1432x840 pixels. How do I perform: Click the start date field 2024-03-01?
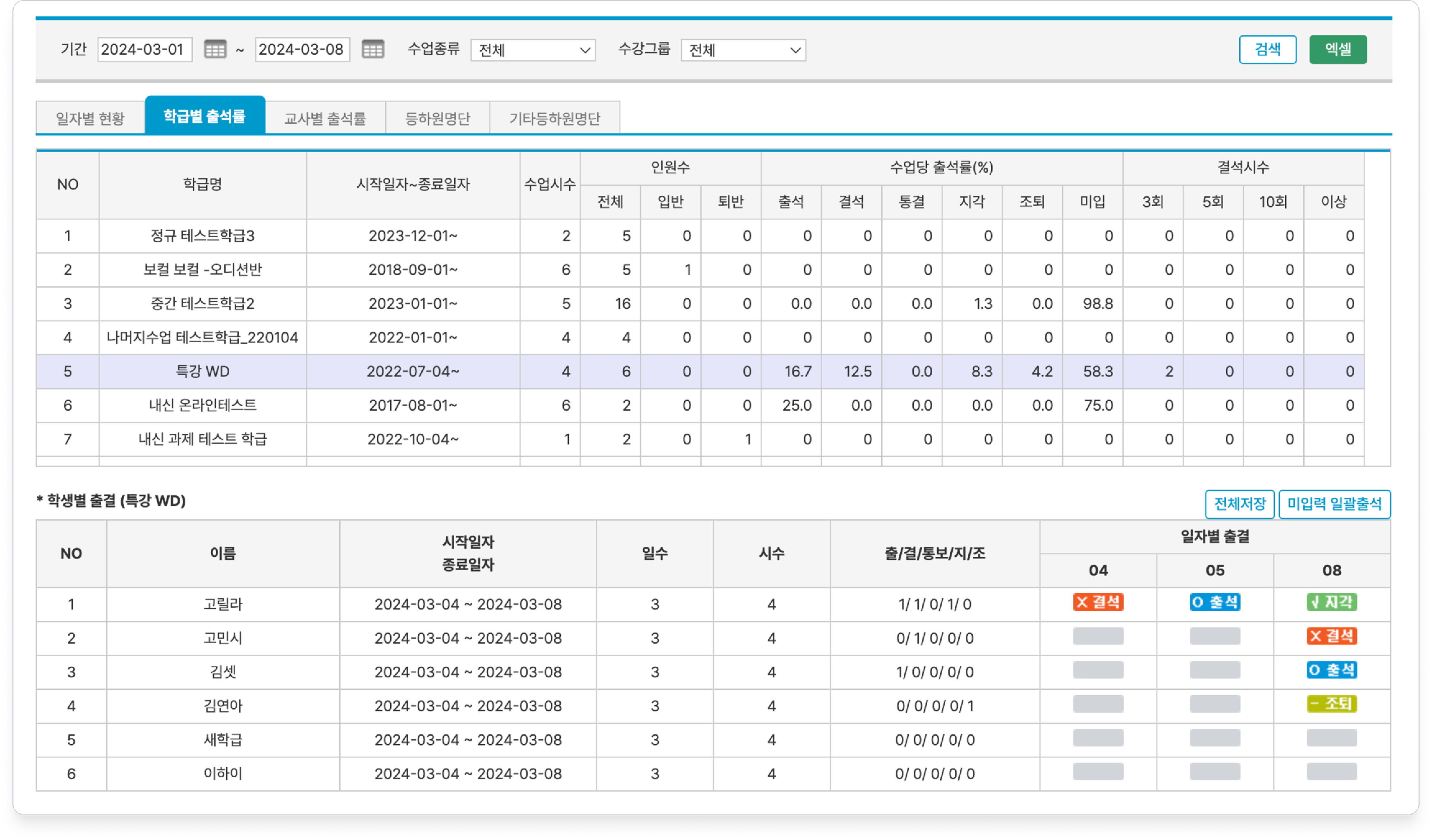click(144, 49)
